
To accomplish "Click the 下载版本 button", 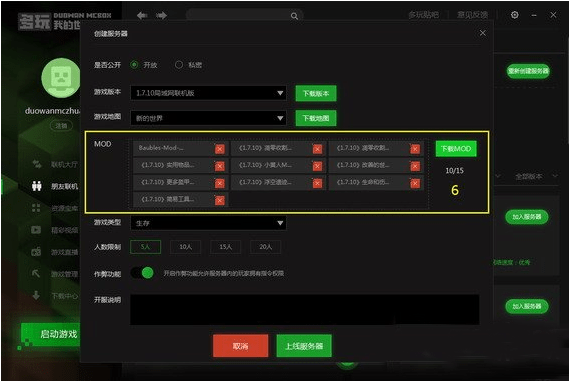I will [x=316, y=93].
